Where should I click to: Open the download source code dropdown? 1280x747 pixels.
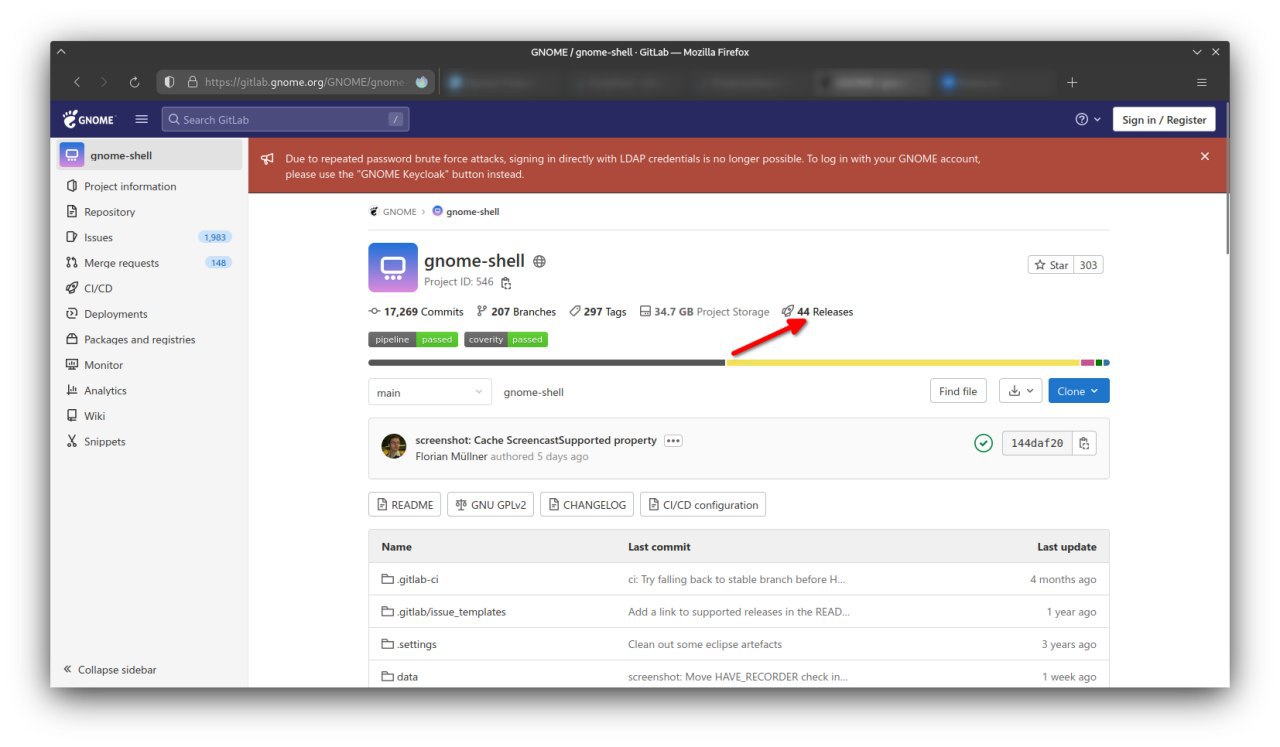click(1020, 391)
